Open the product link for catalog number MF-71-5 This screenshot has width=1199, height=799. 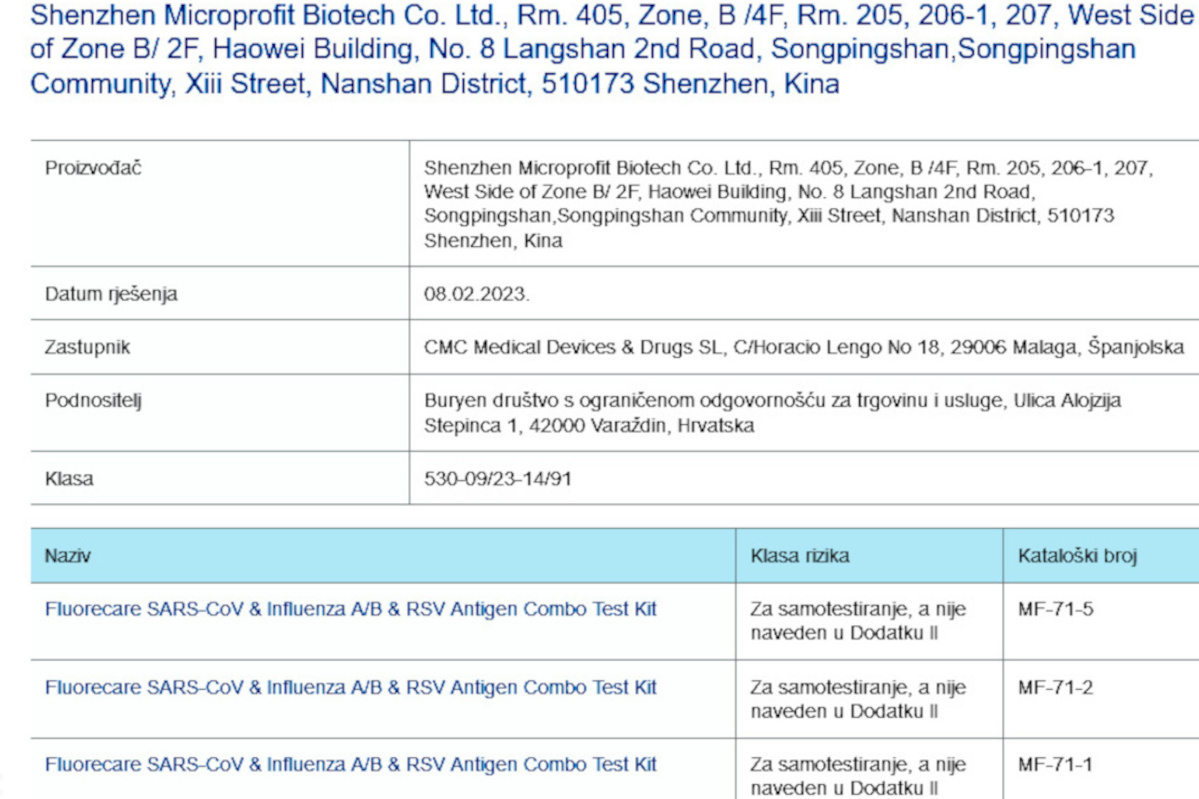(x=350, y=609)
